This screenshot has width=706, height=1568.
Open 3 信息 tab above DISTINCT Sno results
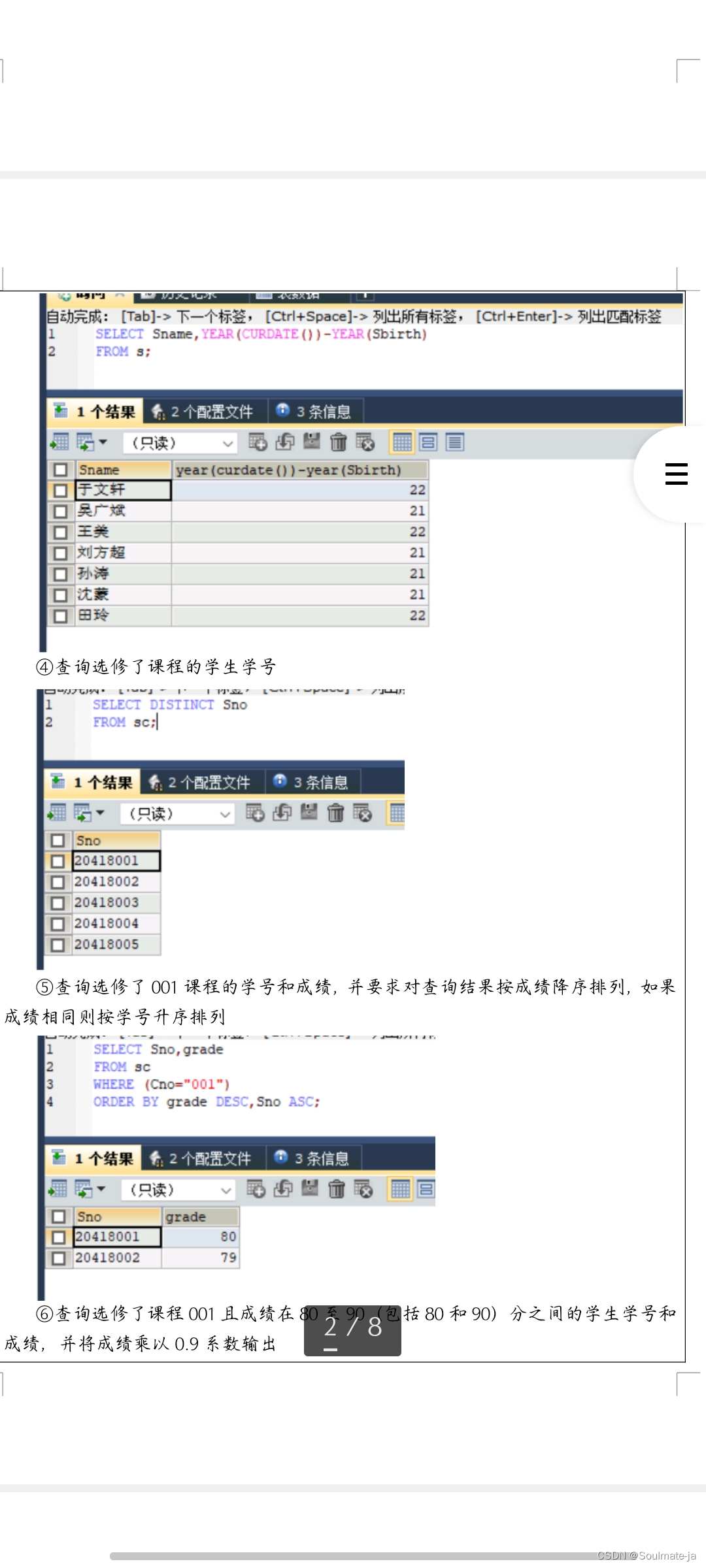[312, 782]
